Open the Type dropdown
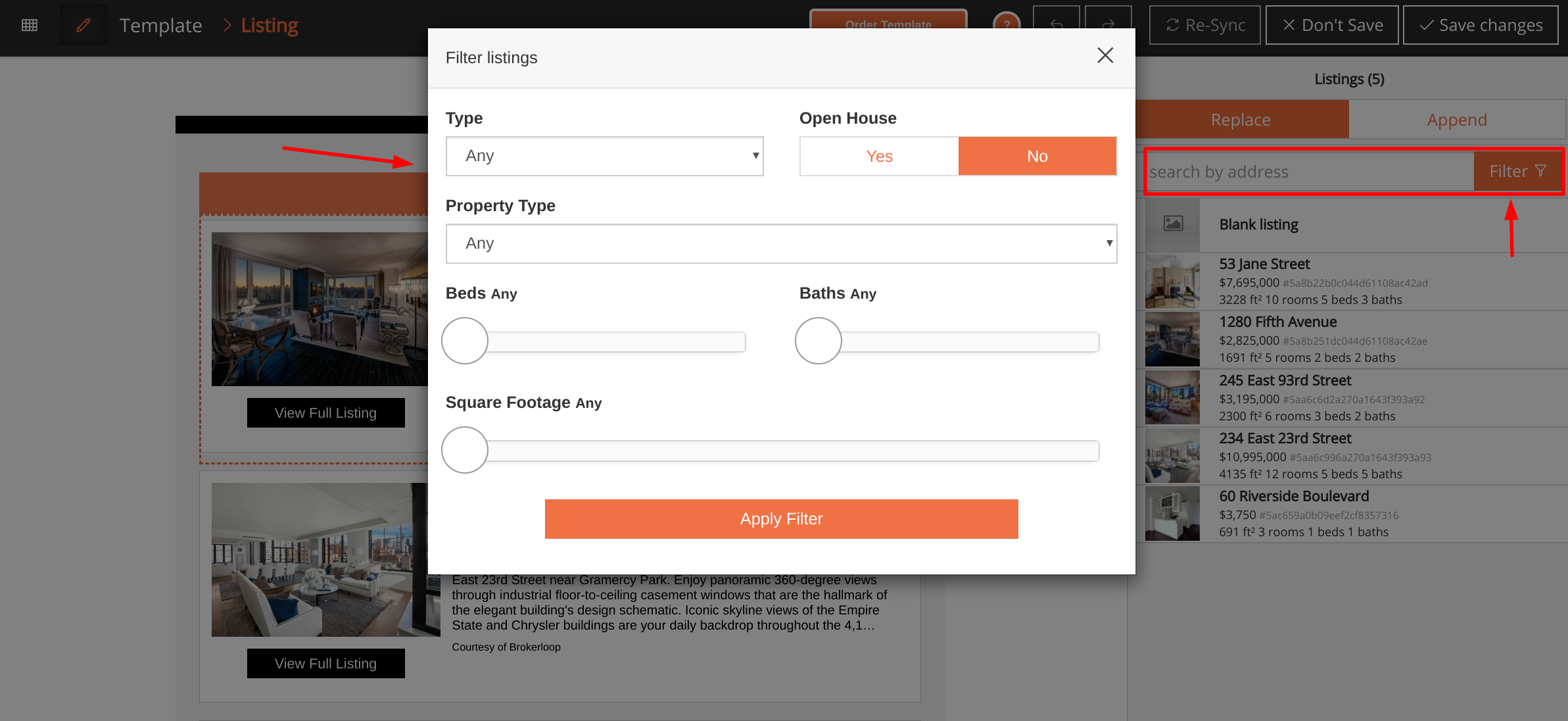Viewport: 1568px width, 721px height. [604, 157]
